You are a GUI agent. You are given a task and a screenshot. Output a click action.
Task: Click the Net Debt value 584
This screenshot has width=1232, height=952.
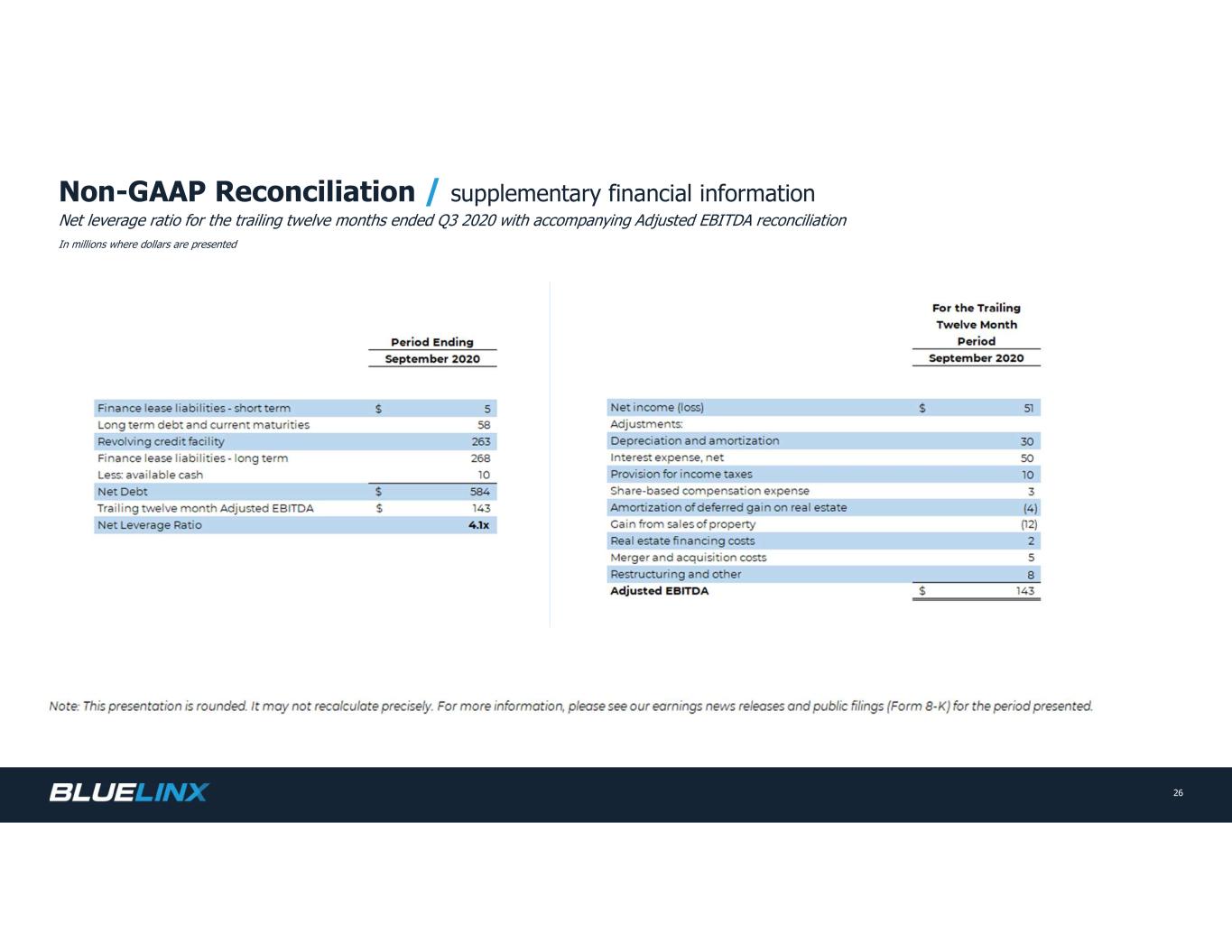(x=479, y=492)
